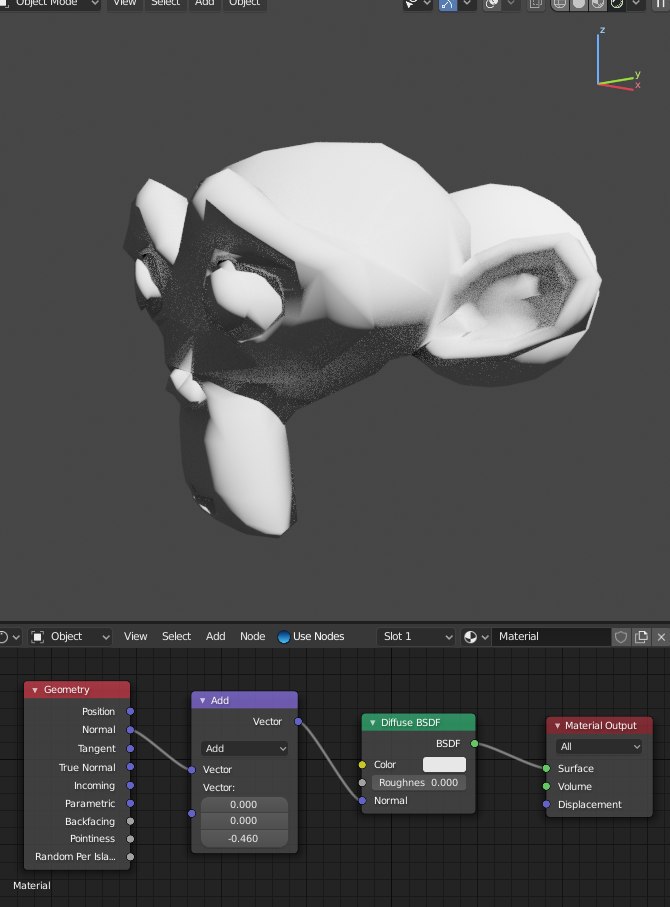
Task: Switch to wireframe viewport shading
Action: tap(559, 4)
